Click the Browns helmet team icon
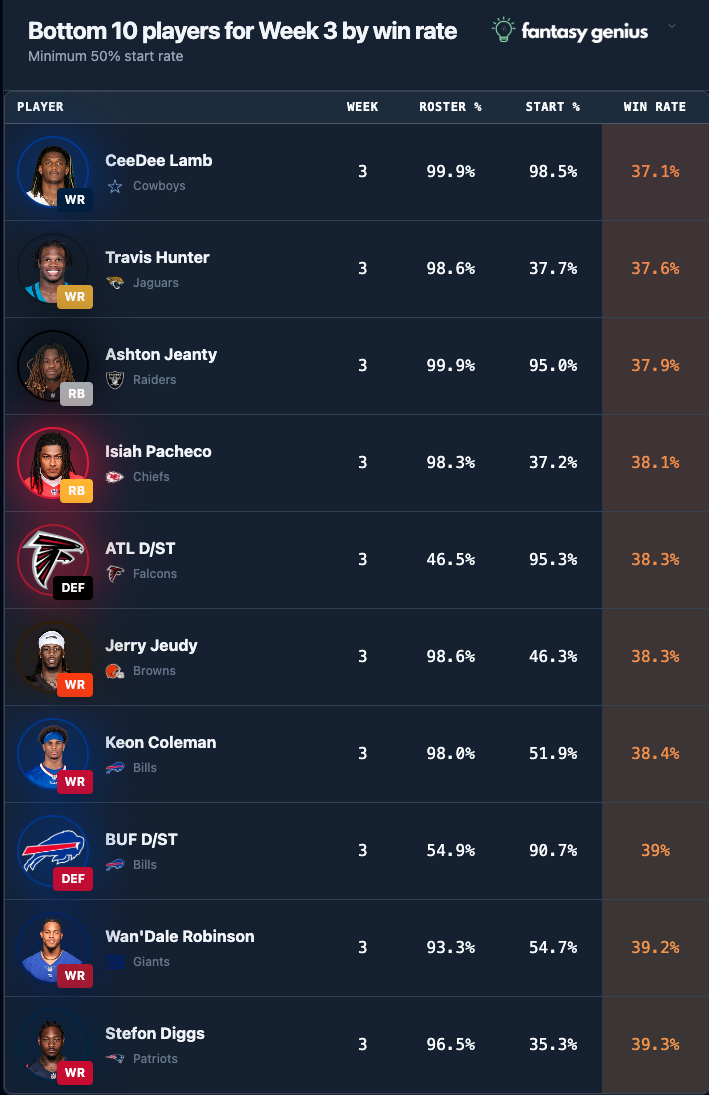The height and width of the screenshot is (1095, 709). pos(115,671)
